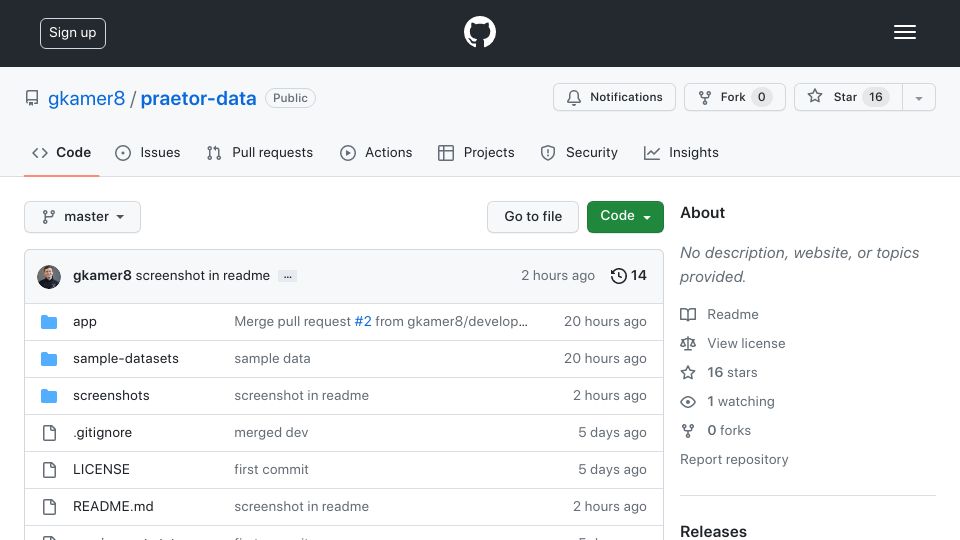Open pull request #2 link

pyautogui.click(x=363, y=321)
